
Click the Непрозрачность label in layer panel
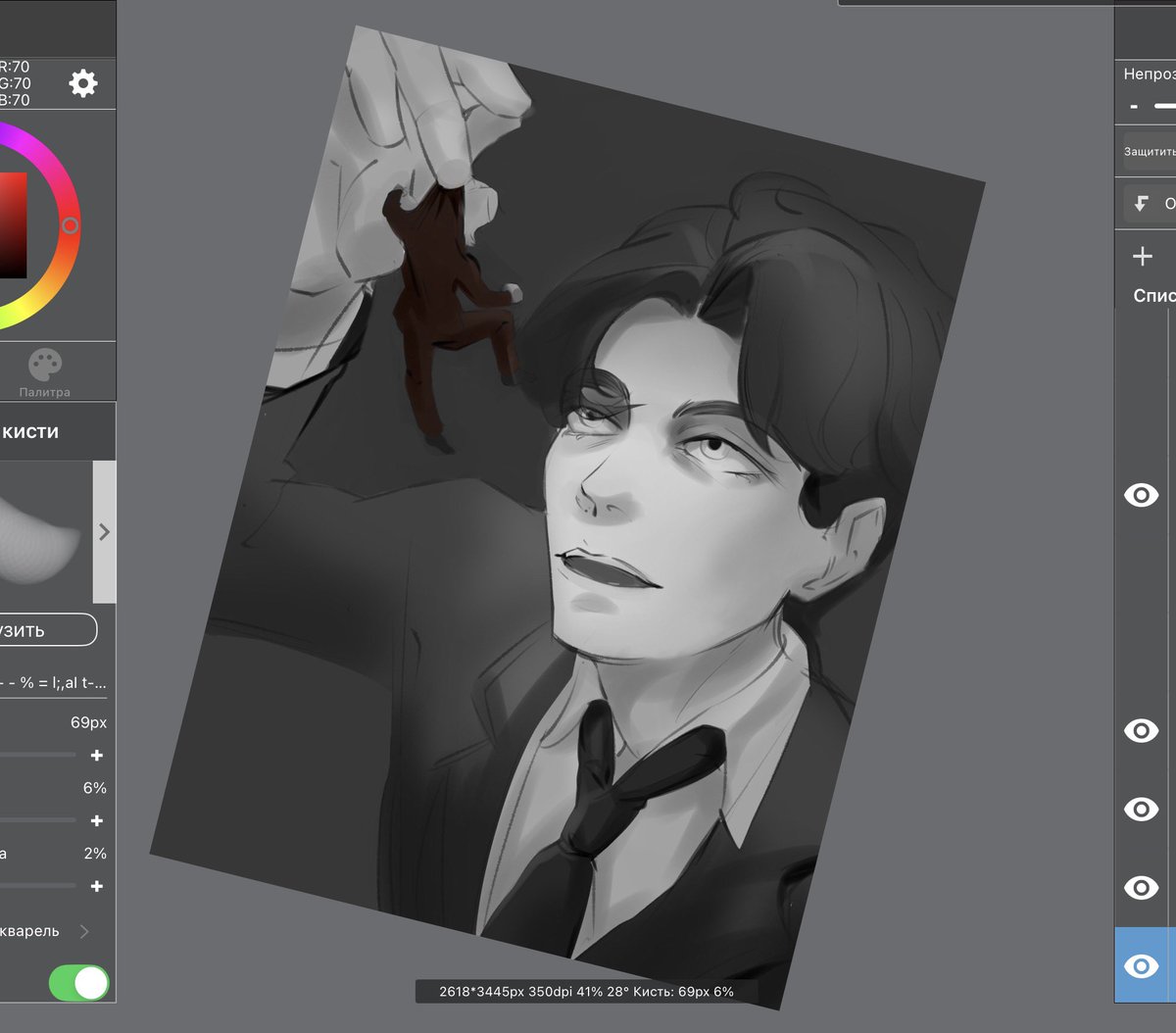1149,74
